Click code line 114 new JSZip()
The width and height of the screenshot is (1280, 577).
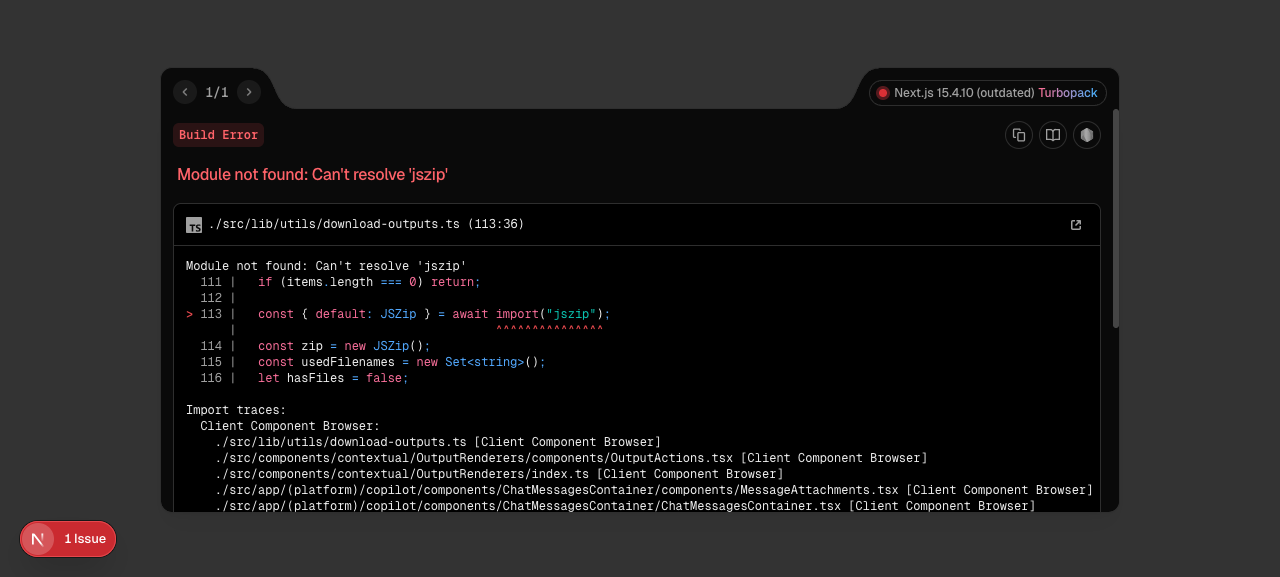tap(315, 346)
